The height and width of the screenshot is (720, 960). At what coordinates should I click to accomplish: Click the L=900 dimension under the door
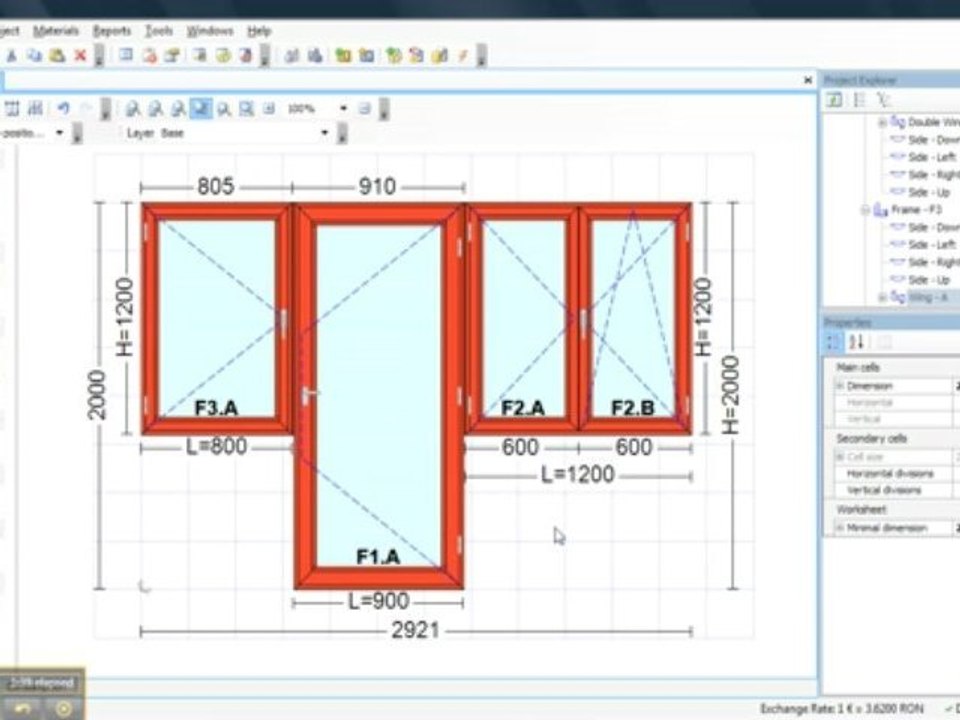pos(378,601)
